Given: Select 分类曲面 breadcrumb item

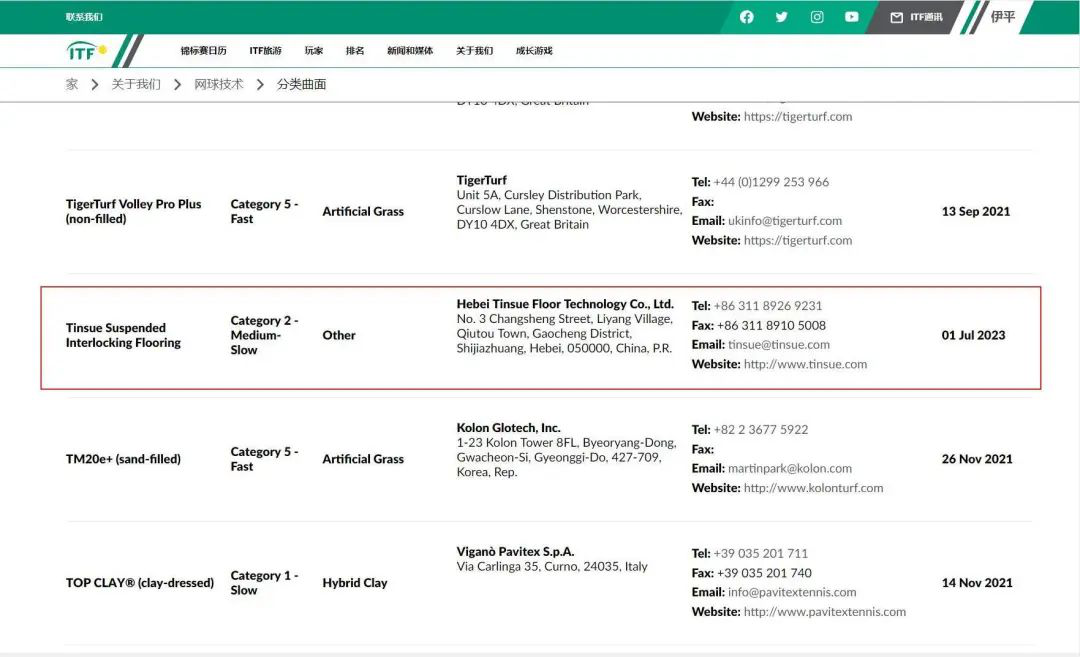Looking at the screenshot, I should tap(301, 84).
